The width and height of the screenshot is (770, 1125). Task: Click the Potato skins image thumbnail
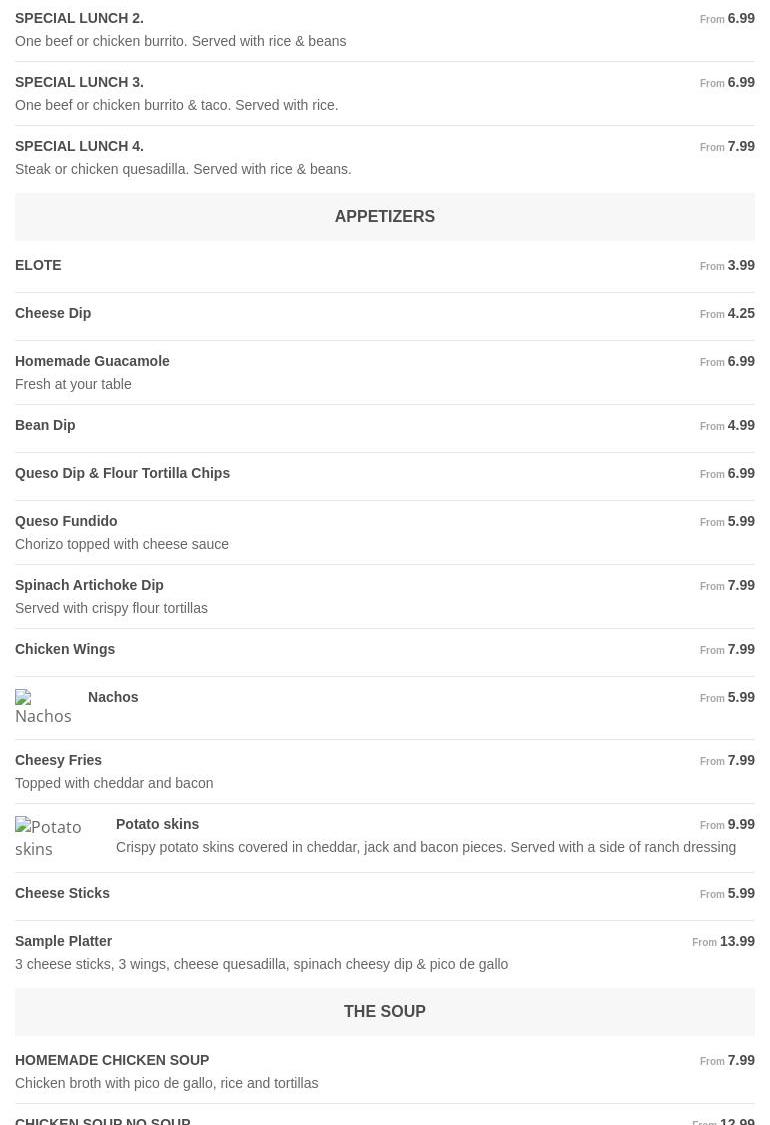pyautogui.click(x=57, y=837)
